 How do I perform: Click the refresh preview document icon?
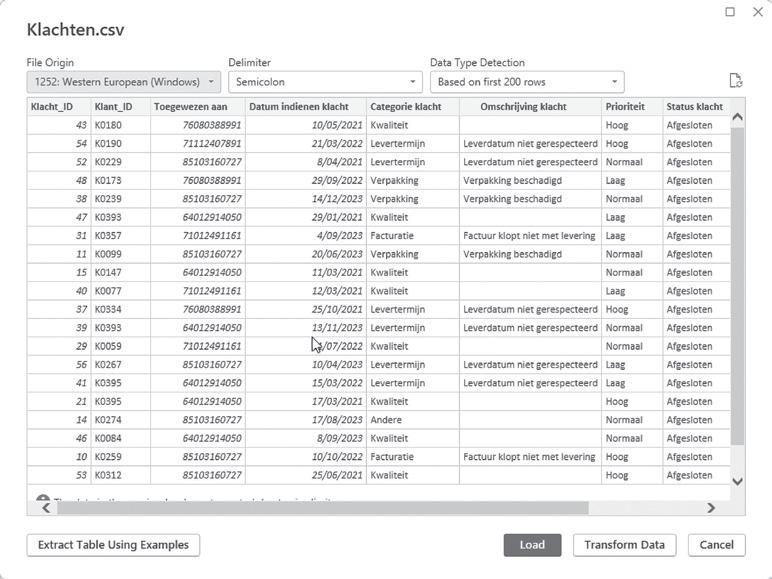[736, 81]
